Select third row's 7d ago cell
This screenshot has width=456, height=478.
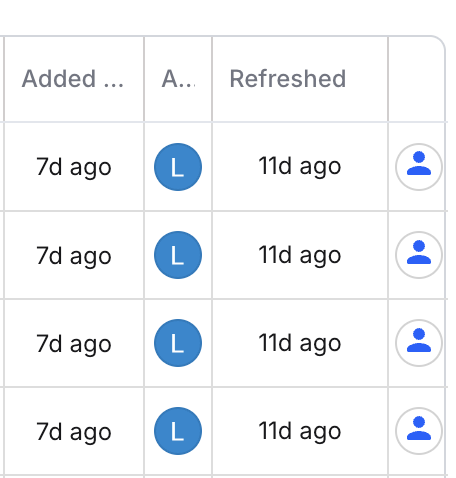[x=74, y=343]
